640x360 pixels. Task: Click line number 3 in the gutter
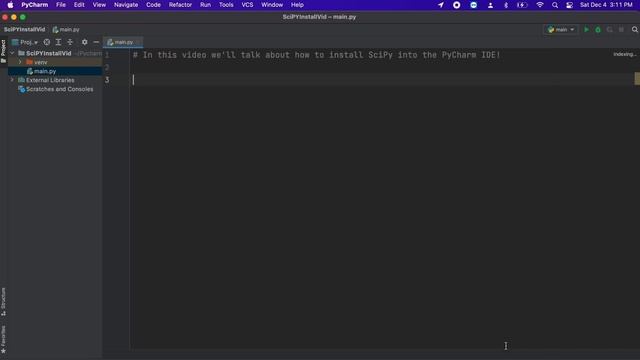tap(107, 80)
